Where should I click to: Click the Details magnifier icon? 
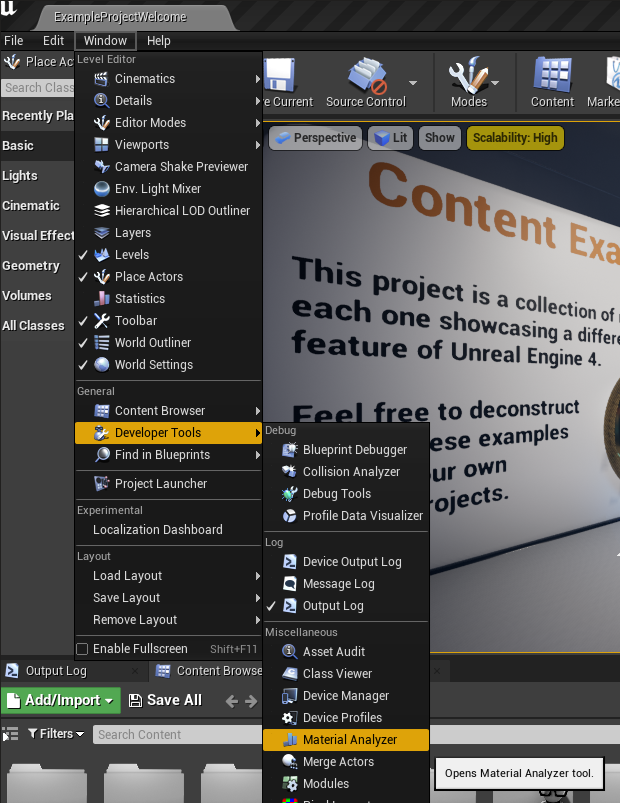[x=102, y=101]
